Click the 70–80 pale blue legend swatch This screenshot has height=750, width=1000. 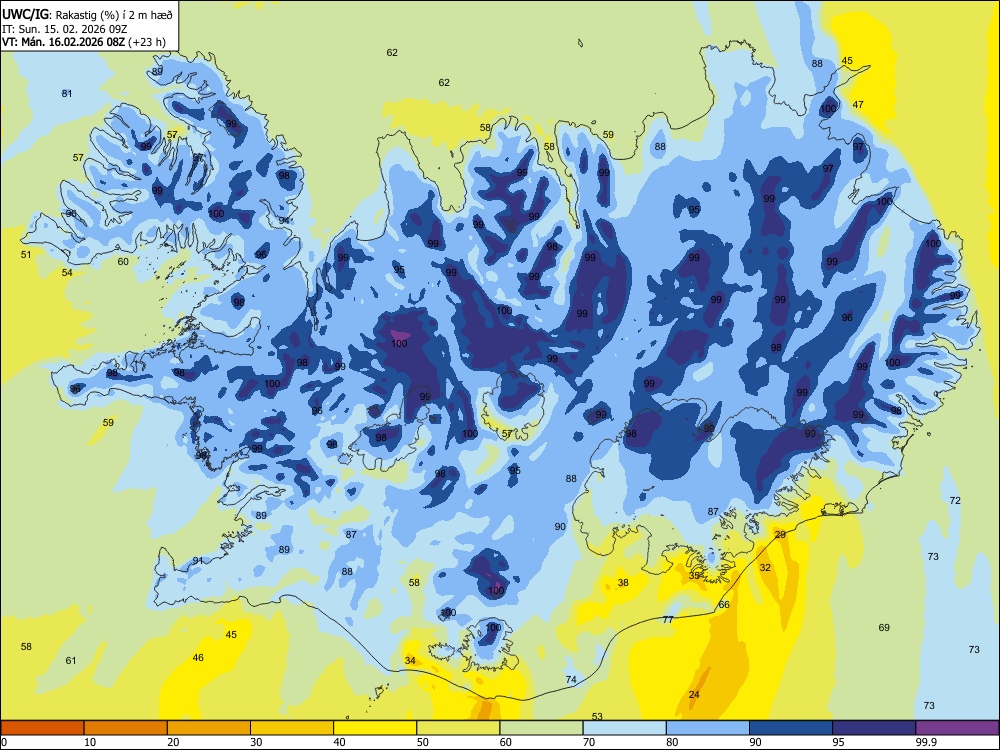click(x=624, y=728)
